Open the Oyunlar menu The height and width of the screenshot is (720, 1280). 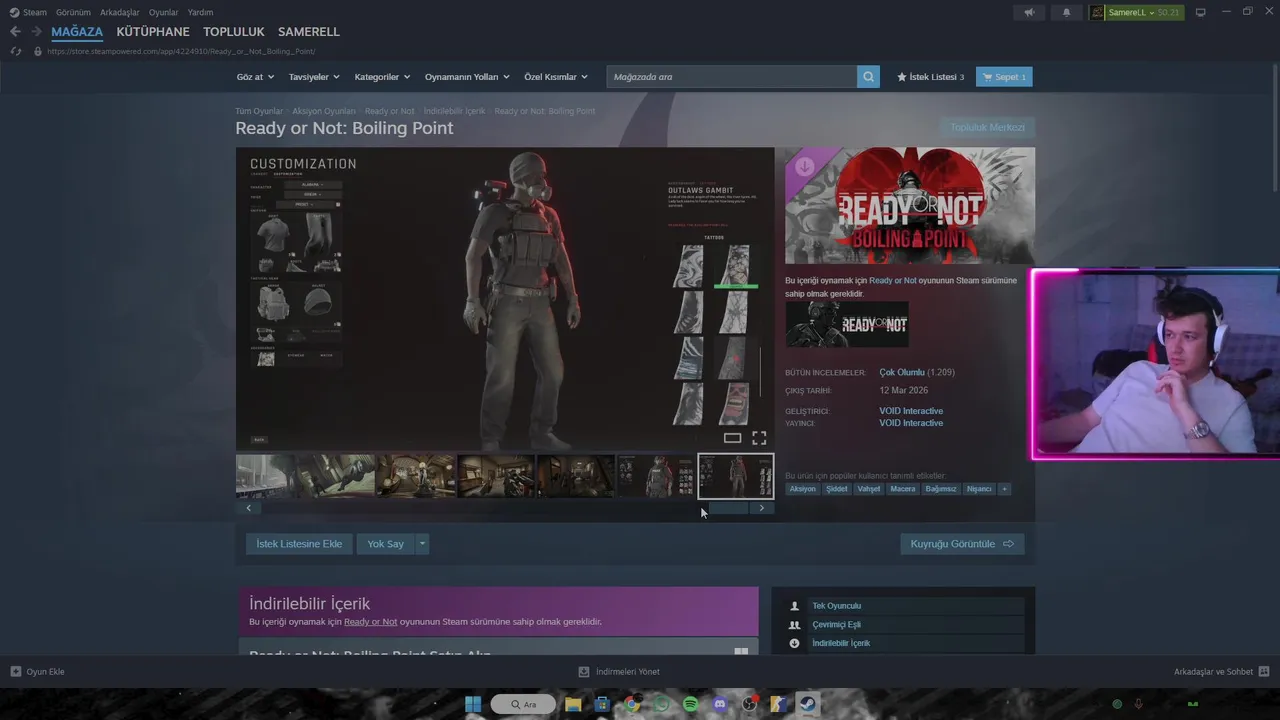[x=164, y=13]
